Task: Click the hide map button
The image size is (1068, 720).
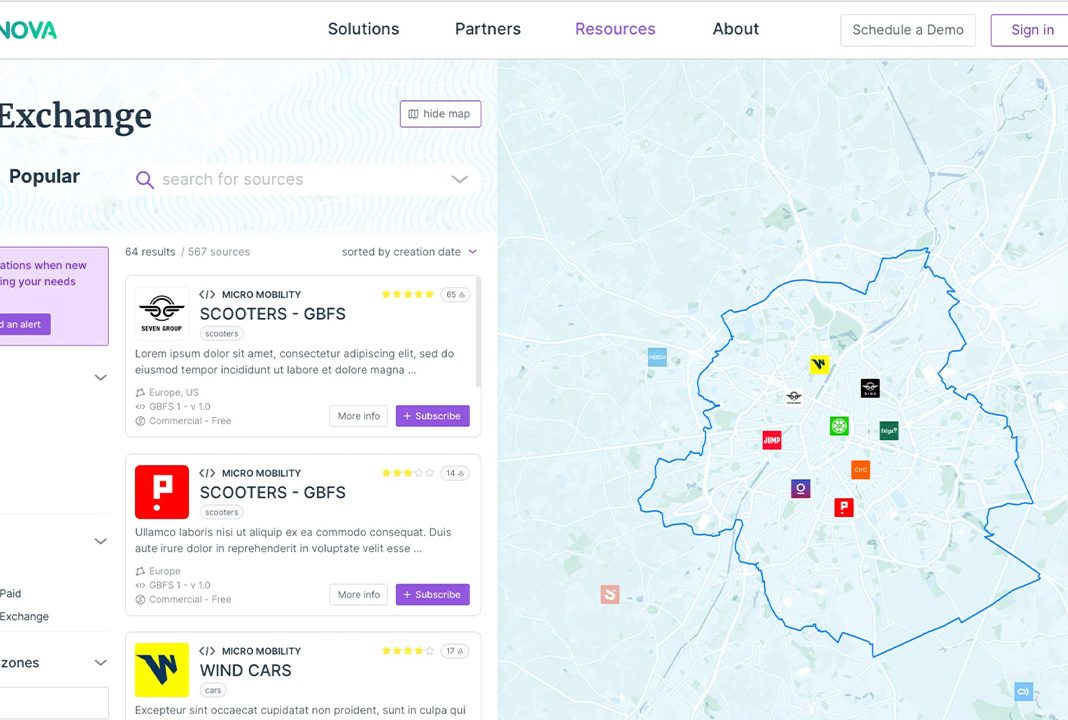Action: [440, 114]
